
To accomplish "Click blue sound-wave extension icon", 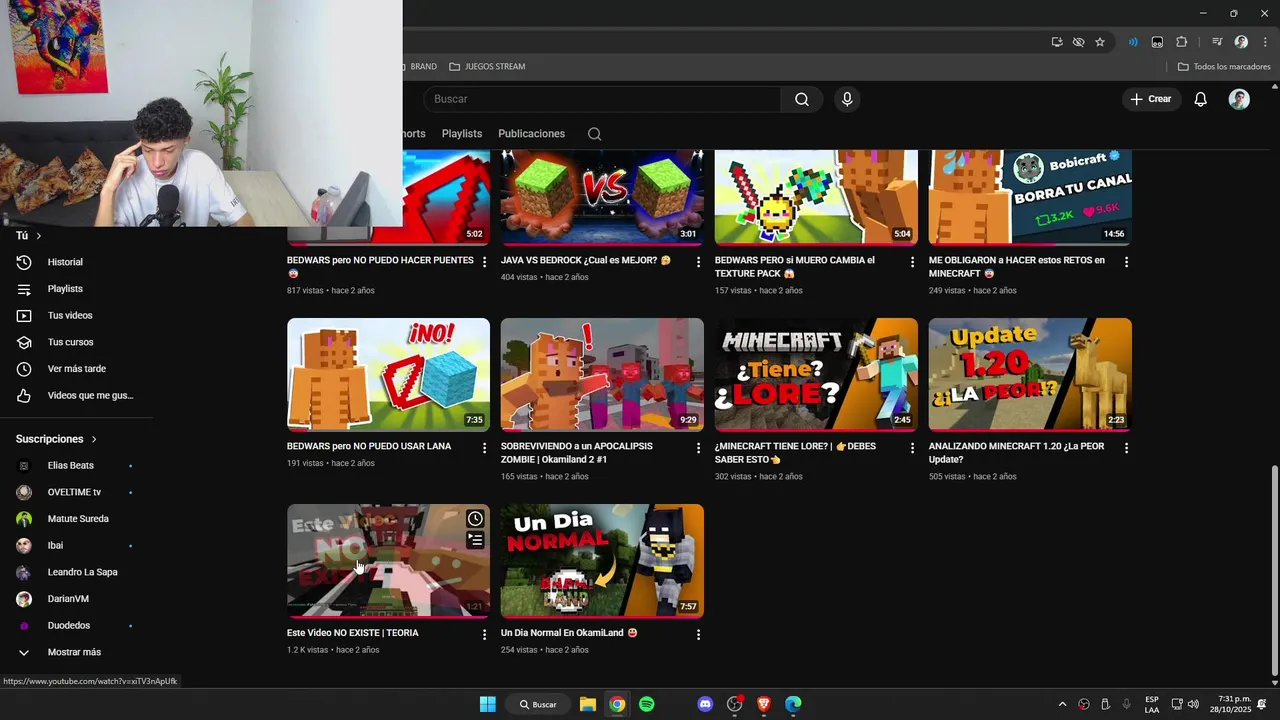I will 1133,42.
